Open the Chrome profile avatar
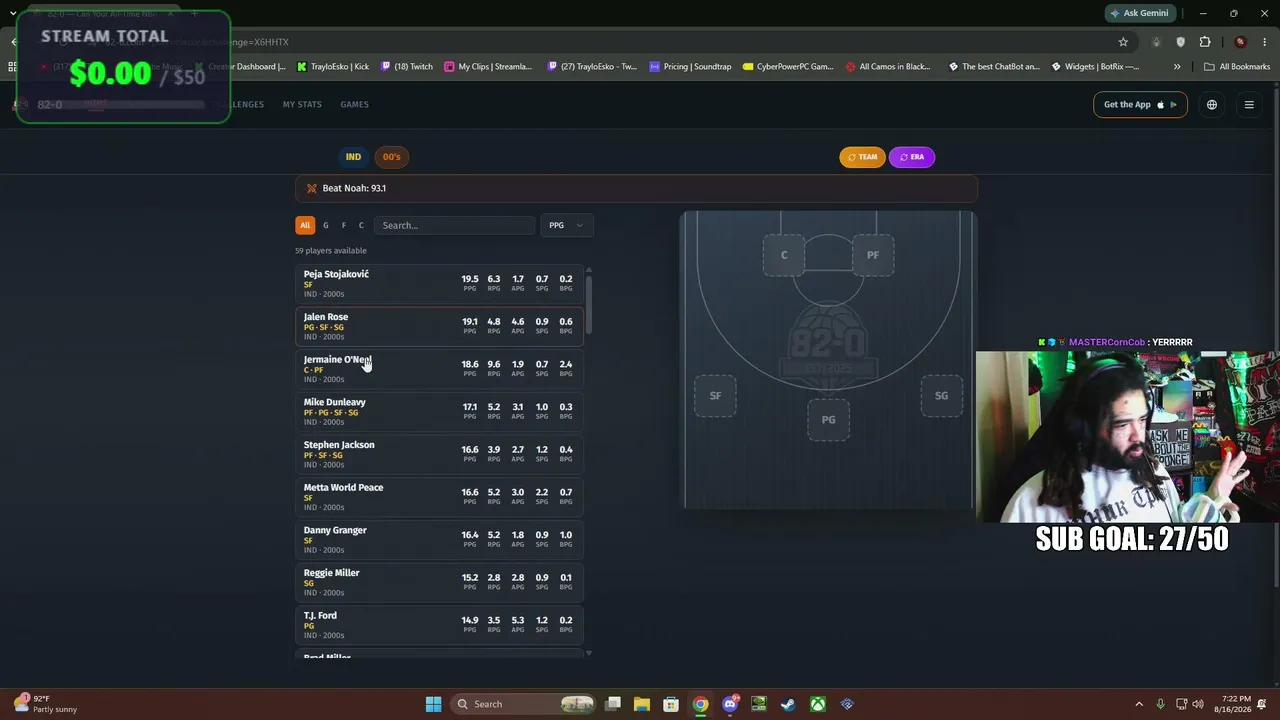The width and height of the screenshot is (1280, 720). click(1240, 42)
